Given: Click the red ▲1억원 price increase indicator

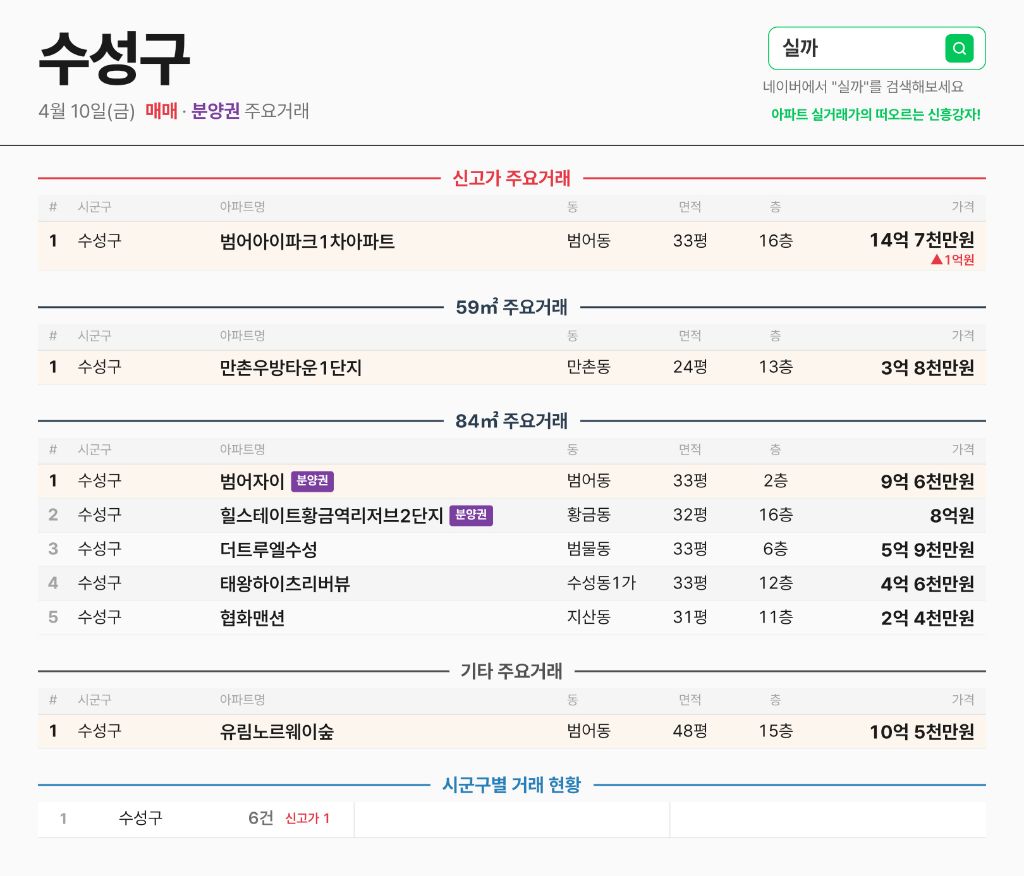Looking at the screenshot, I should click(x=952, y=260).
